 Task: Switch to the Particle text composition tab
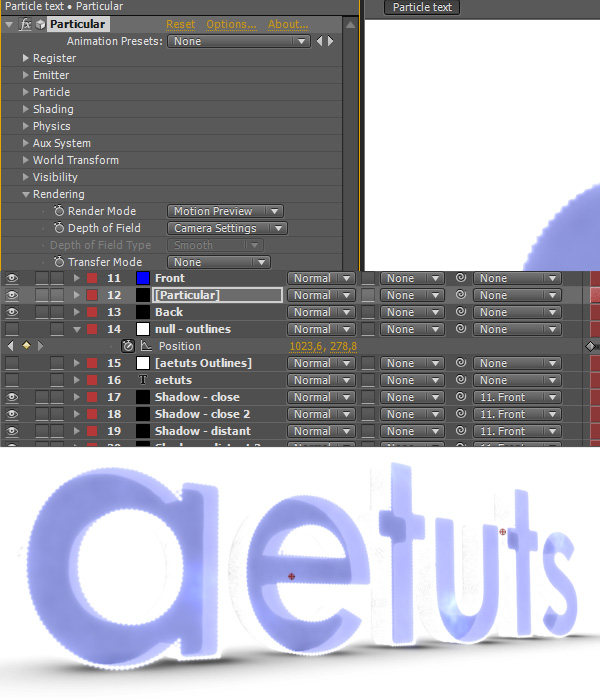422,7
